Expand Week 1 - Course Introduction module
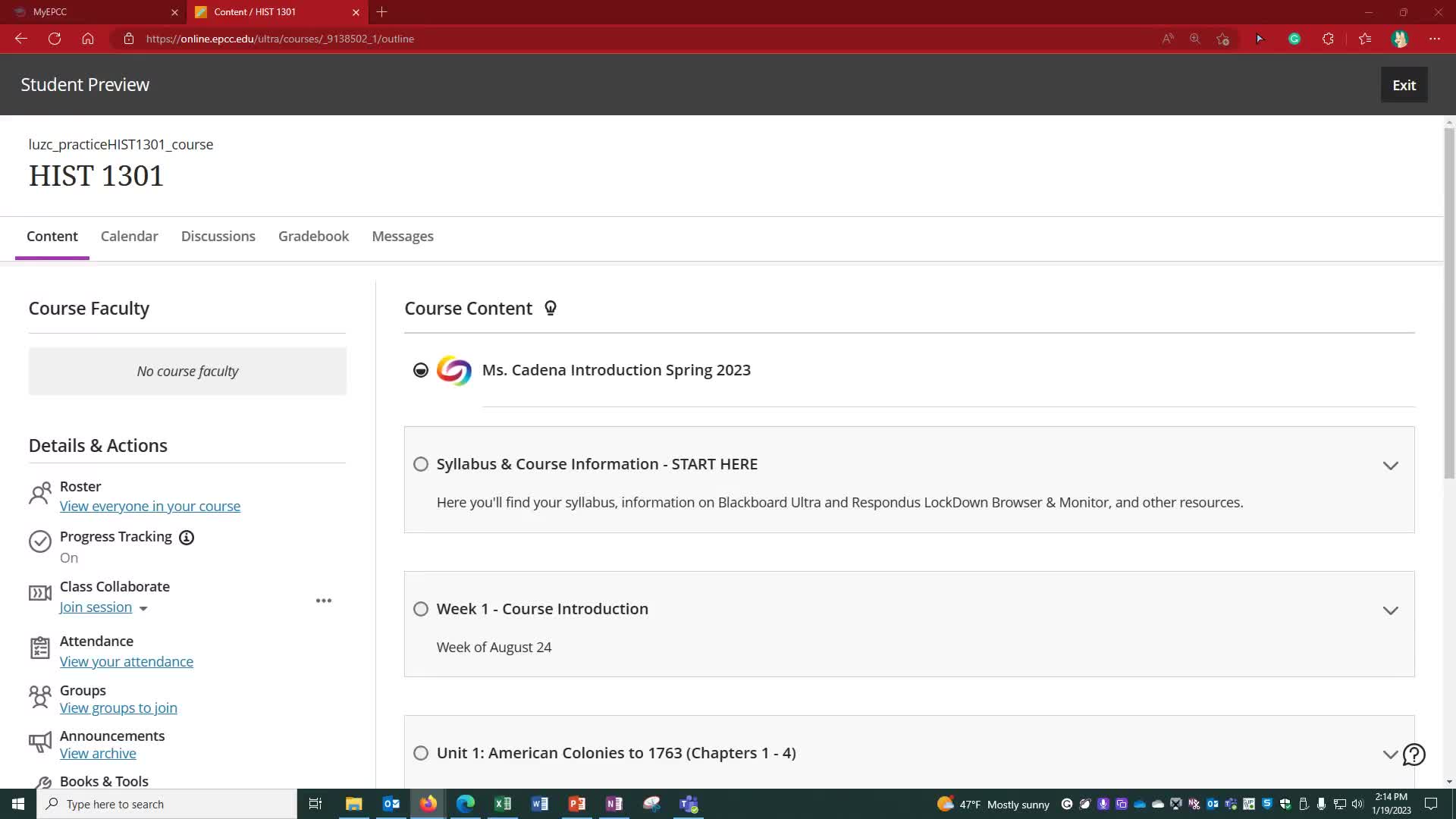The width and height of the screenshot is (1456, 819). [1390, 610]
